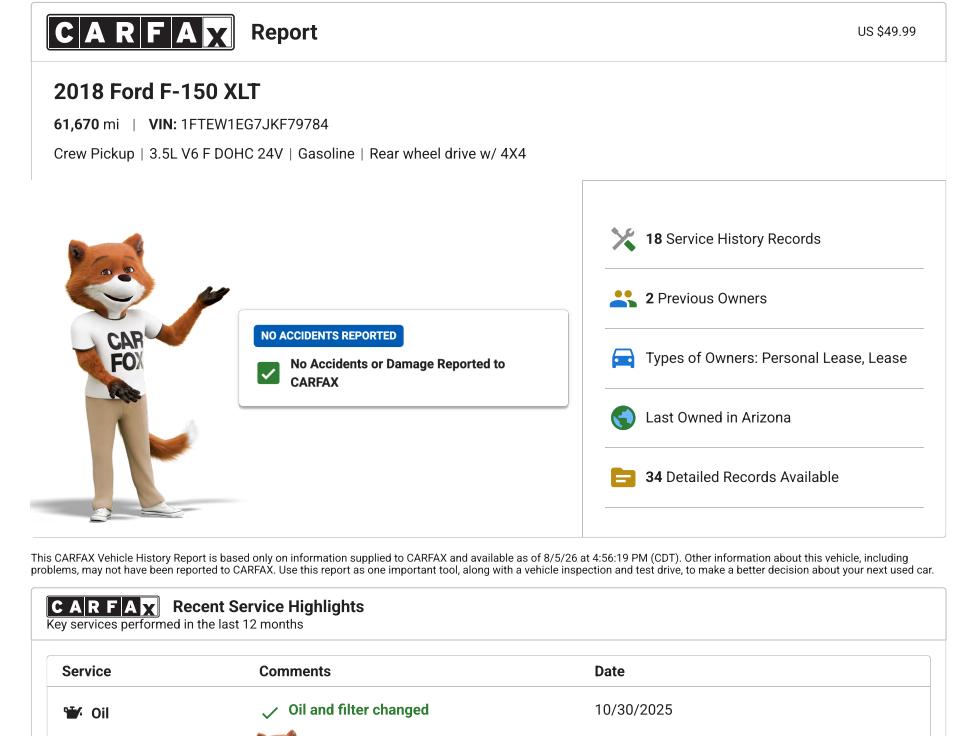Click the Date column header
The image size is (954, 736).
click(610, 671)
